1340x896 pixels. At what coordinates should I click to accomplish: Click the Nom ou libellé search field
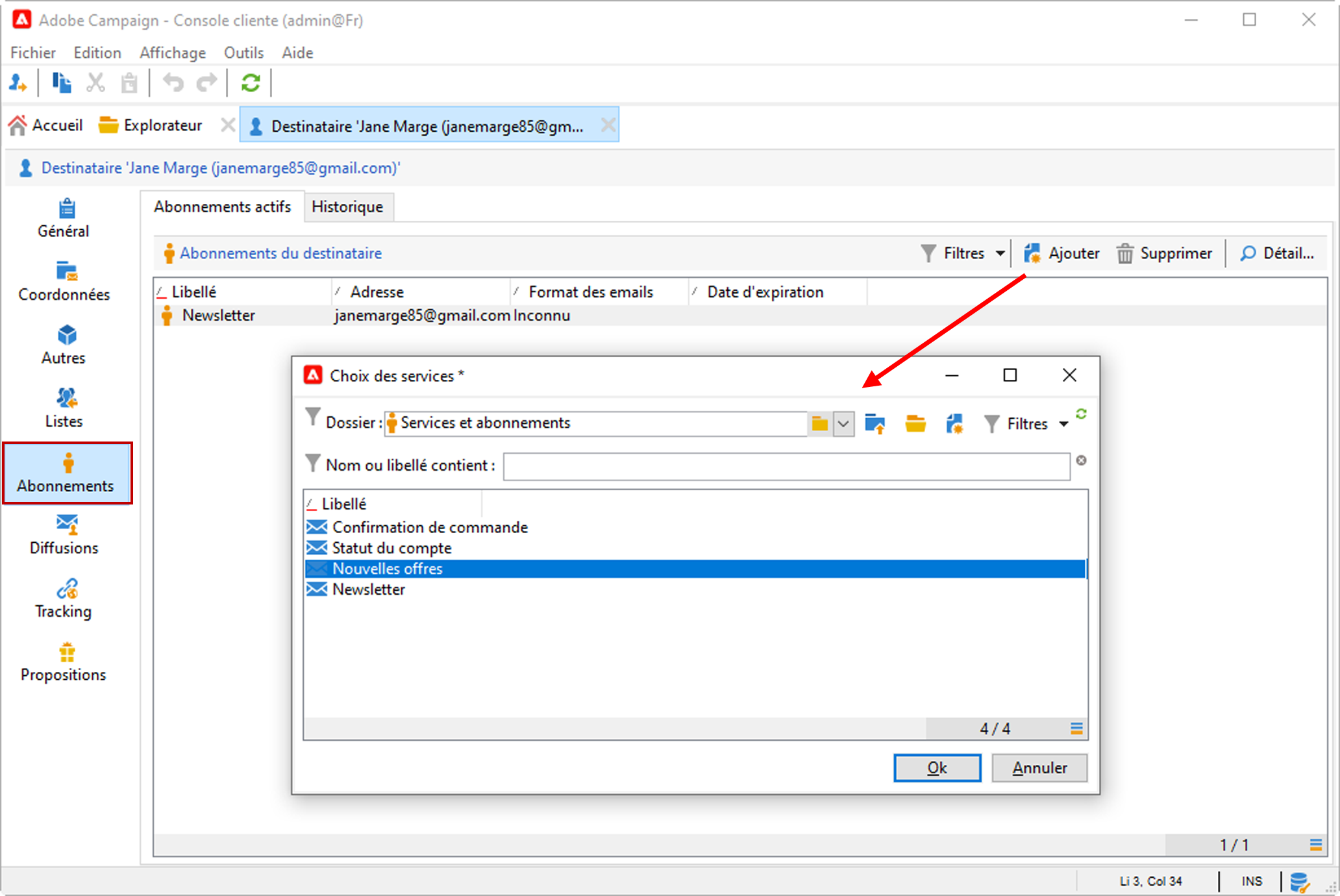pos(786,466)
